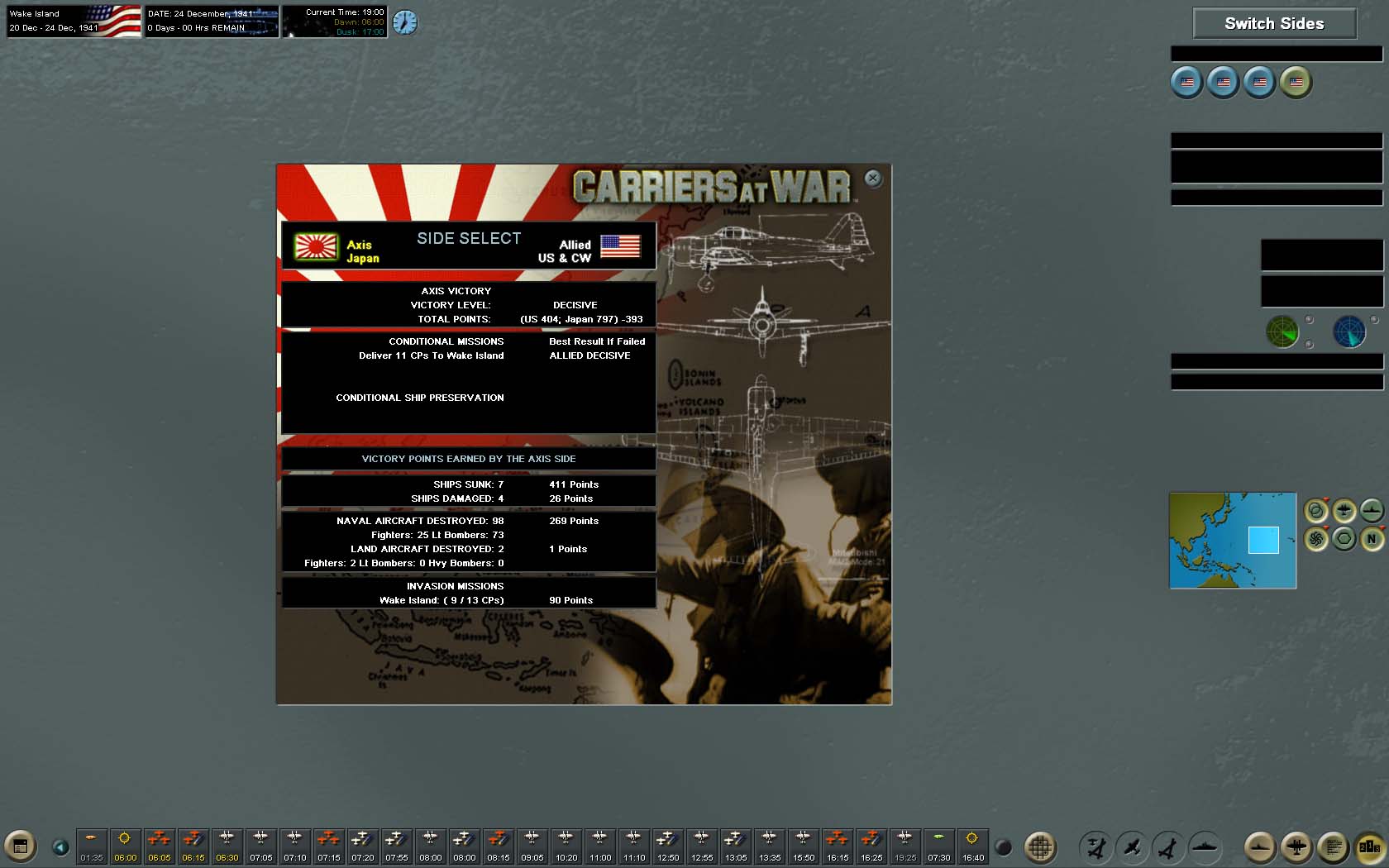Click the Switch Sides button
The width and height of the screenshot is (1389, 868).
1274,23
